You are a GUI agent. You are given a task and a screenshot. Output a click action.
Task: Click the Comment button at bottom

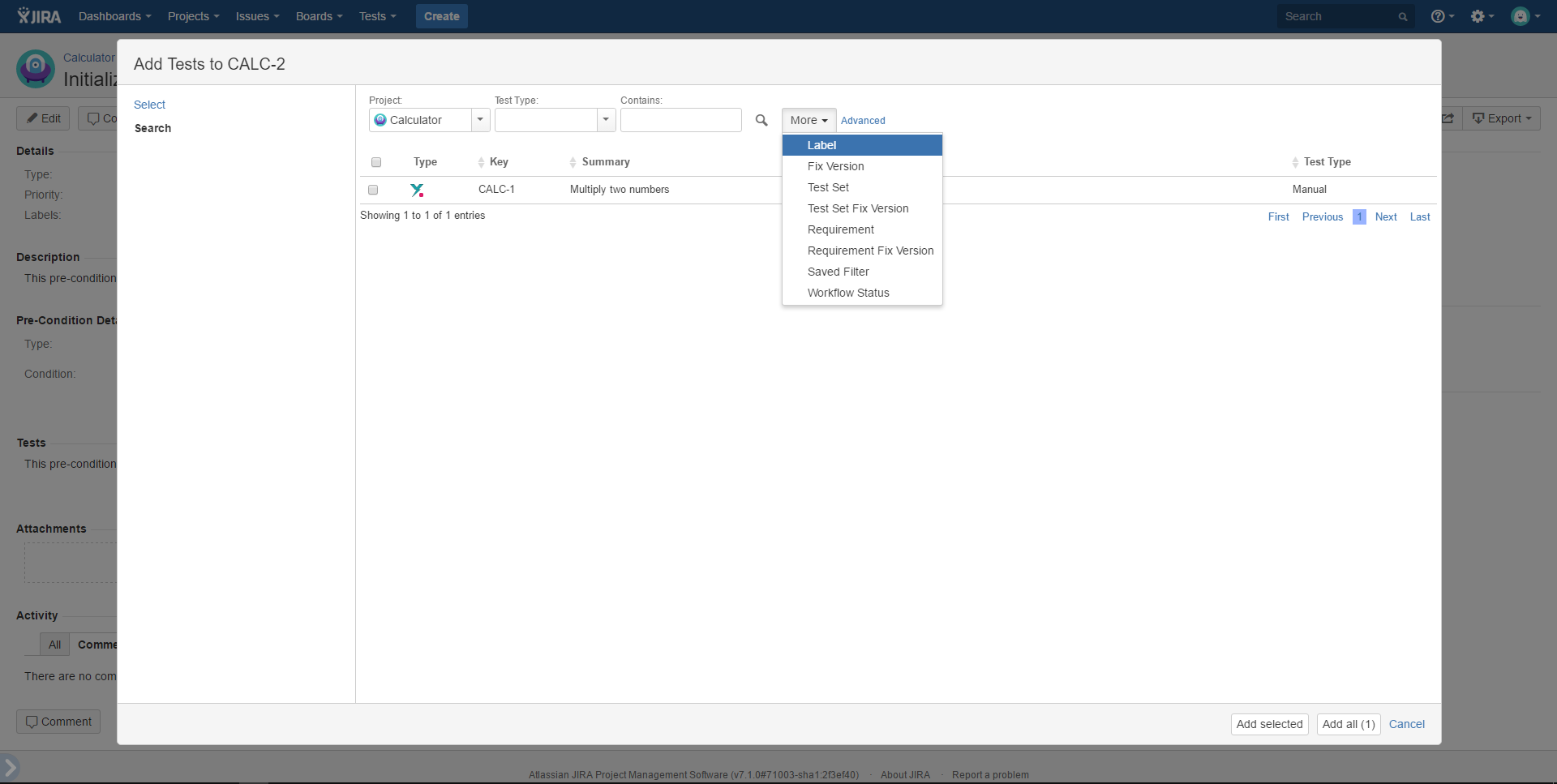[58, 722]
